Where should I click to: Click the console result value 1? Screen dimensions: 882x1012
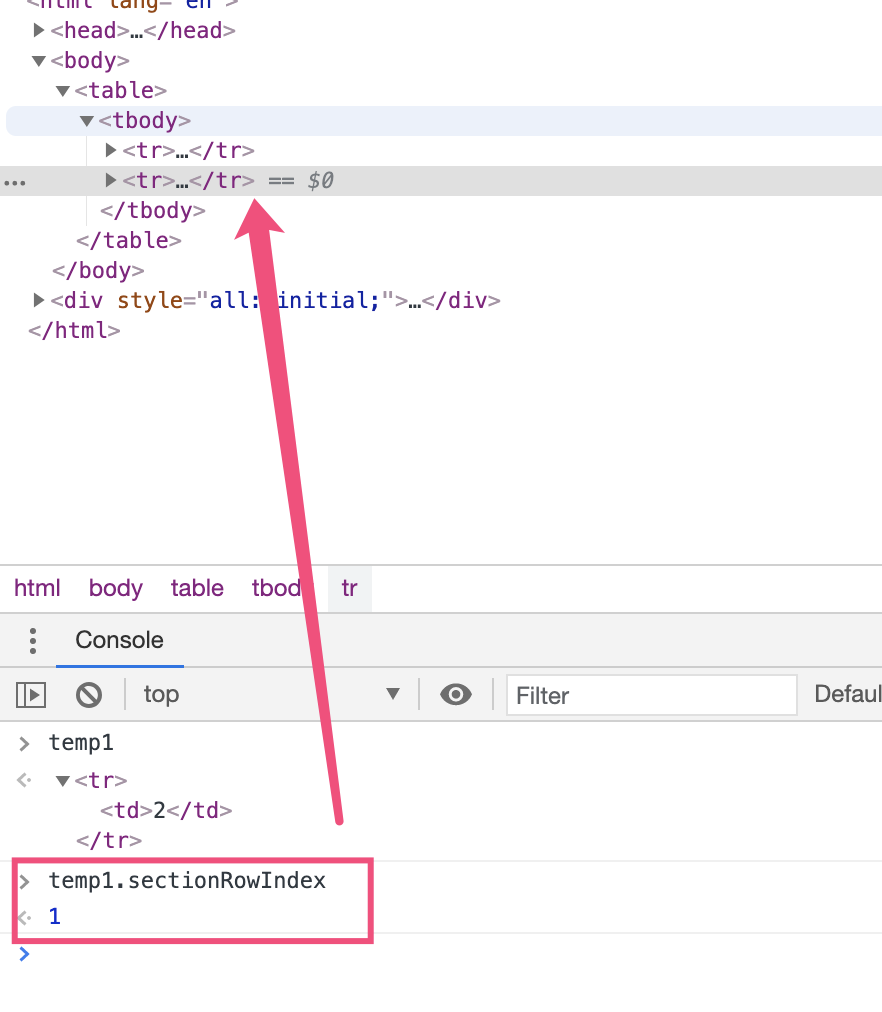(55, 916)
